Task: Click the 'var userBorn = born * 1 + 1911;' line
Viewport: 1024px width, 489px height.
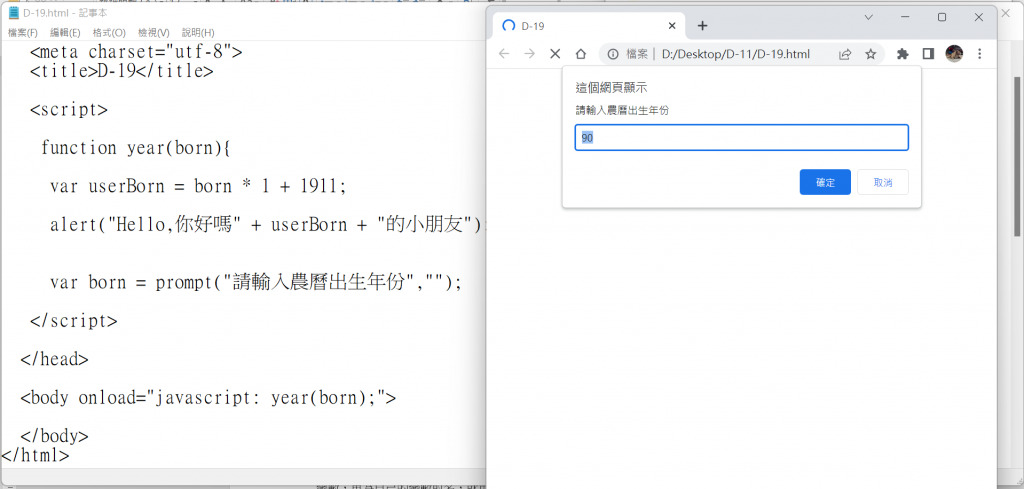Action: click(x=198, y=186)
